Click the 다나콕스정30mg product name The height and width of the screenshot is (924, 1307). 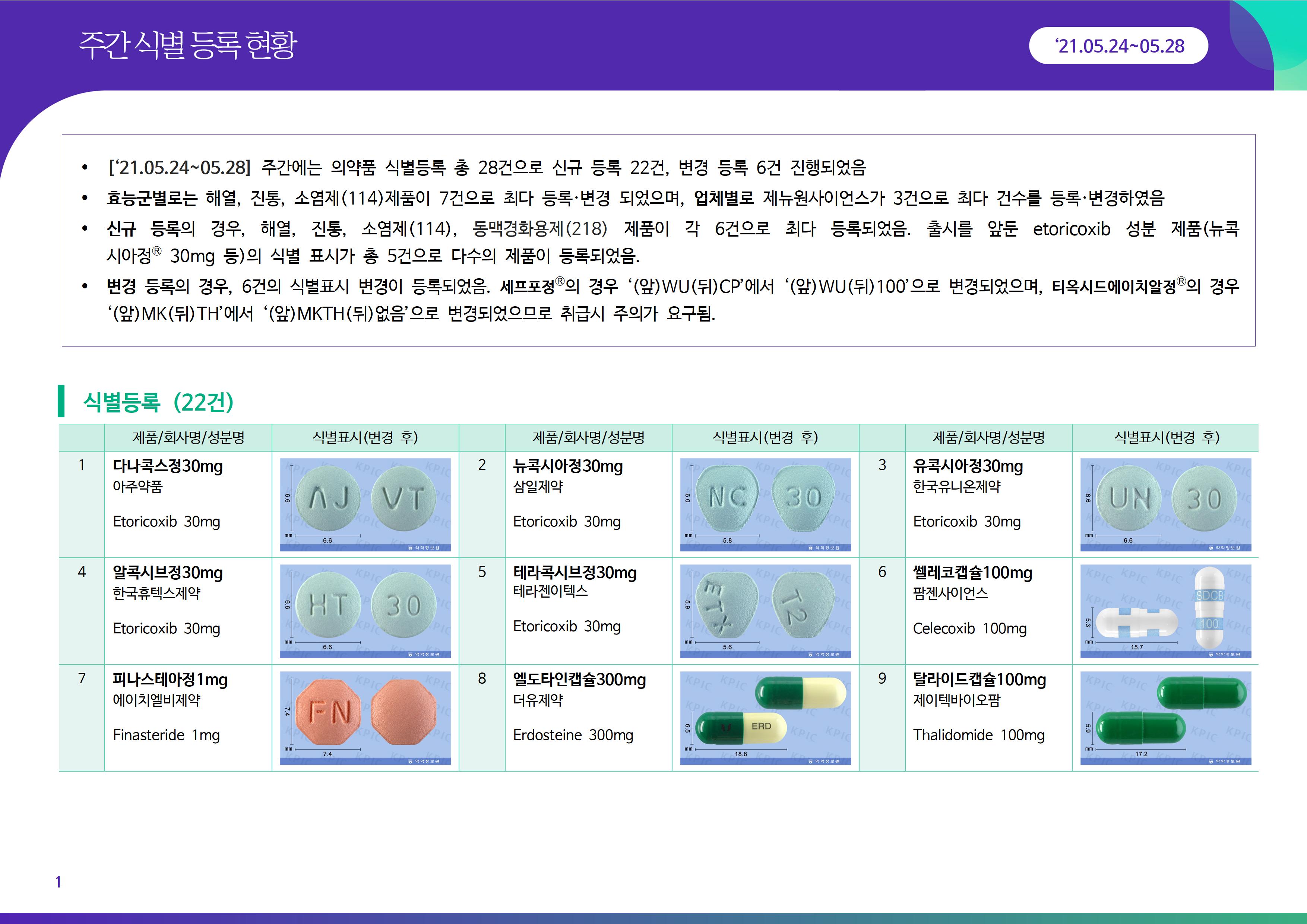168,466
